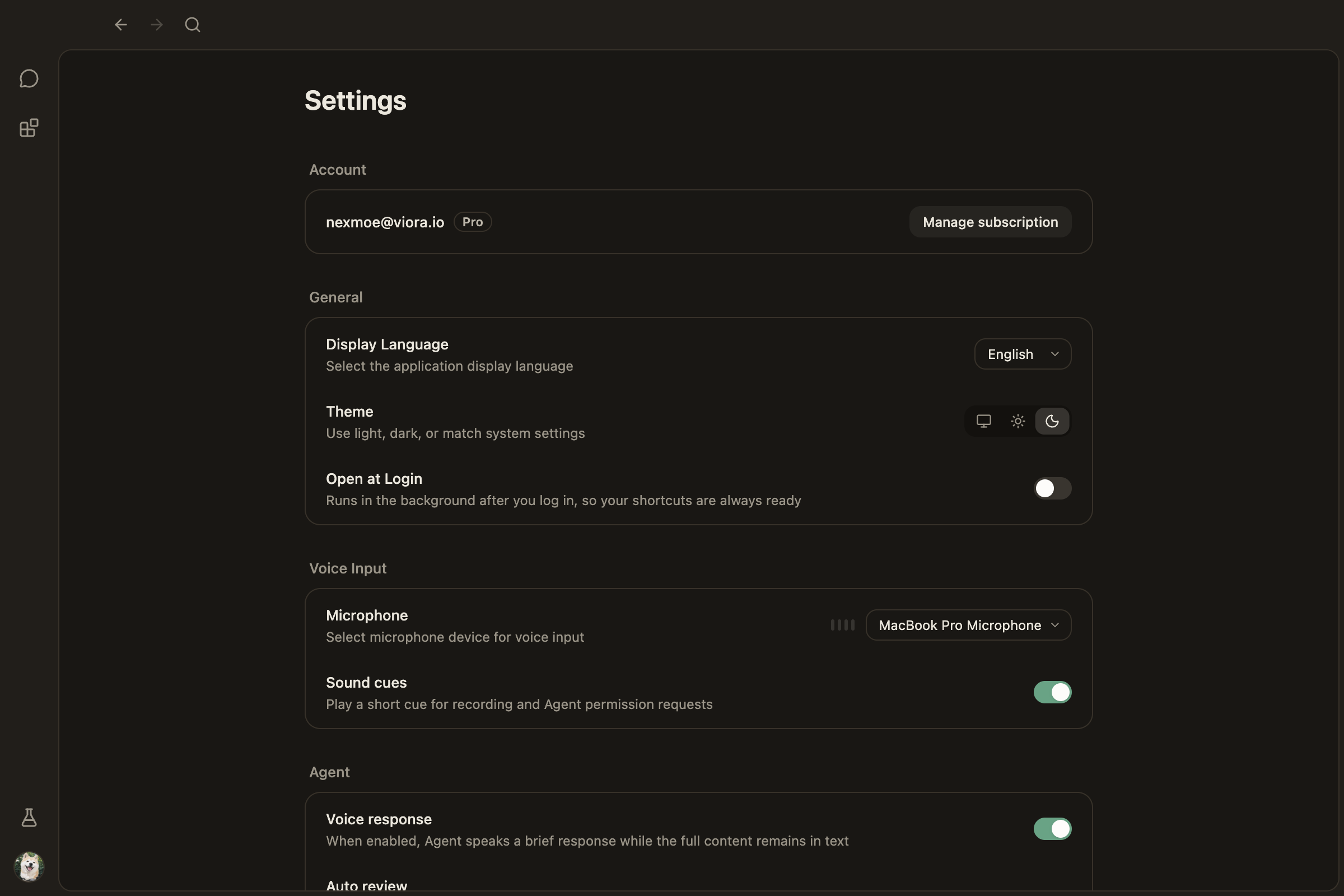
Task: Click the Account section label
Action: pyautogui.click(x=338, y=170)
